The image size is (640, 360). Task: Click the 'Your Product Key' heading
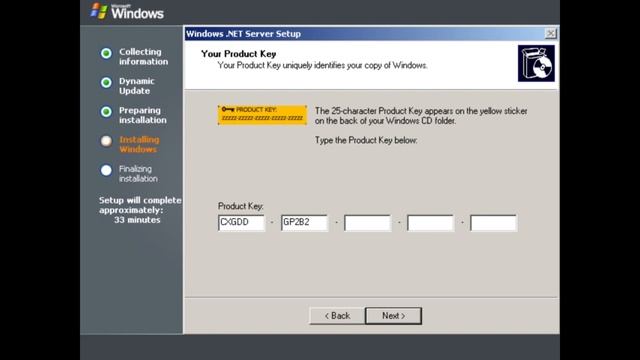coord(238,54)
